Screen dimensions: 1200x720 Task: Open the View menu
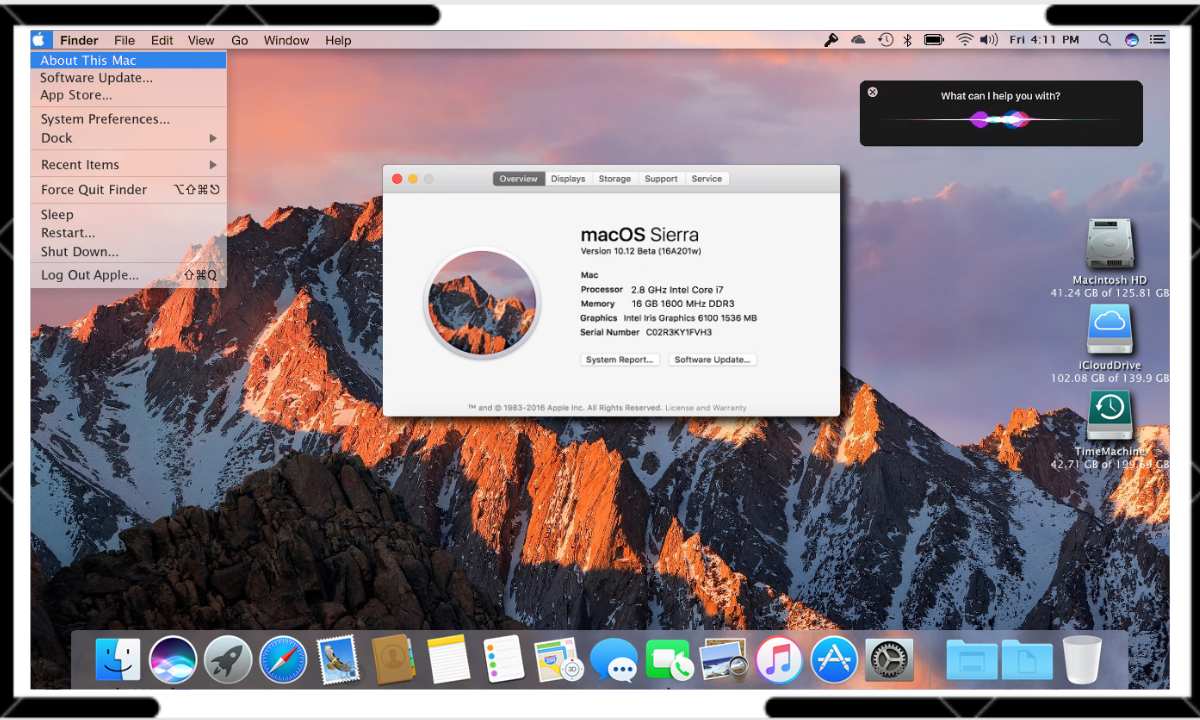point(201,40)
